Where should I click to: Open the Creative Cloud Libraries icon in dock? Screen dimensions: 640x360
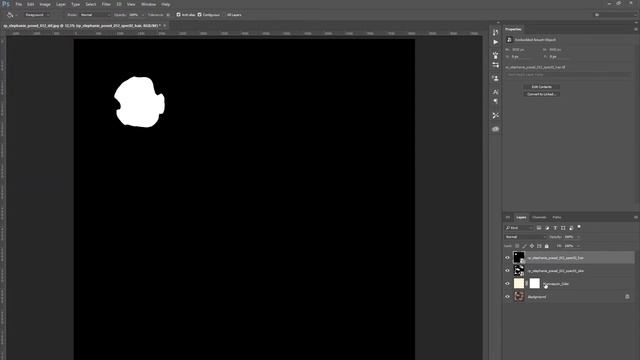coord(495,129)
